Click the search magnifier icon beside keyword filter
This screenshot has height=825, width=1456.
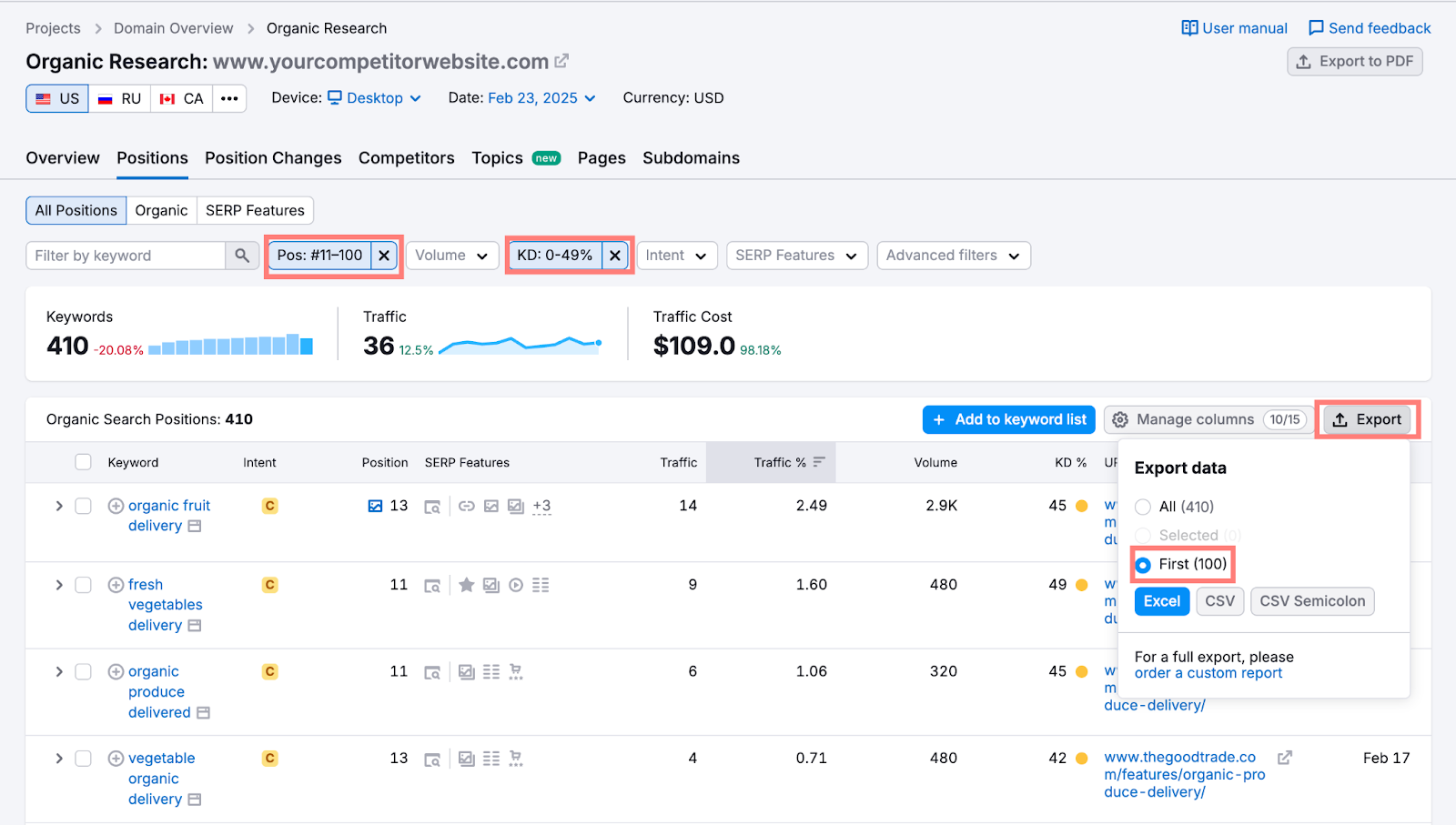click(x=242, y=256)
